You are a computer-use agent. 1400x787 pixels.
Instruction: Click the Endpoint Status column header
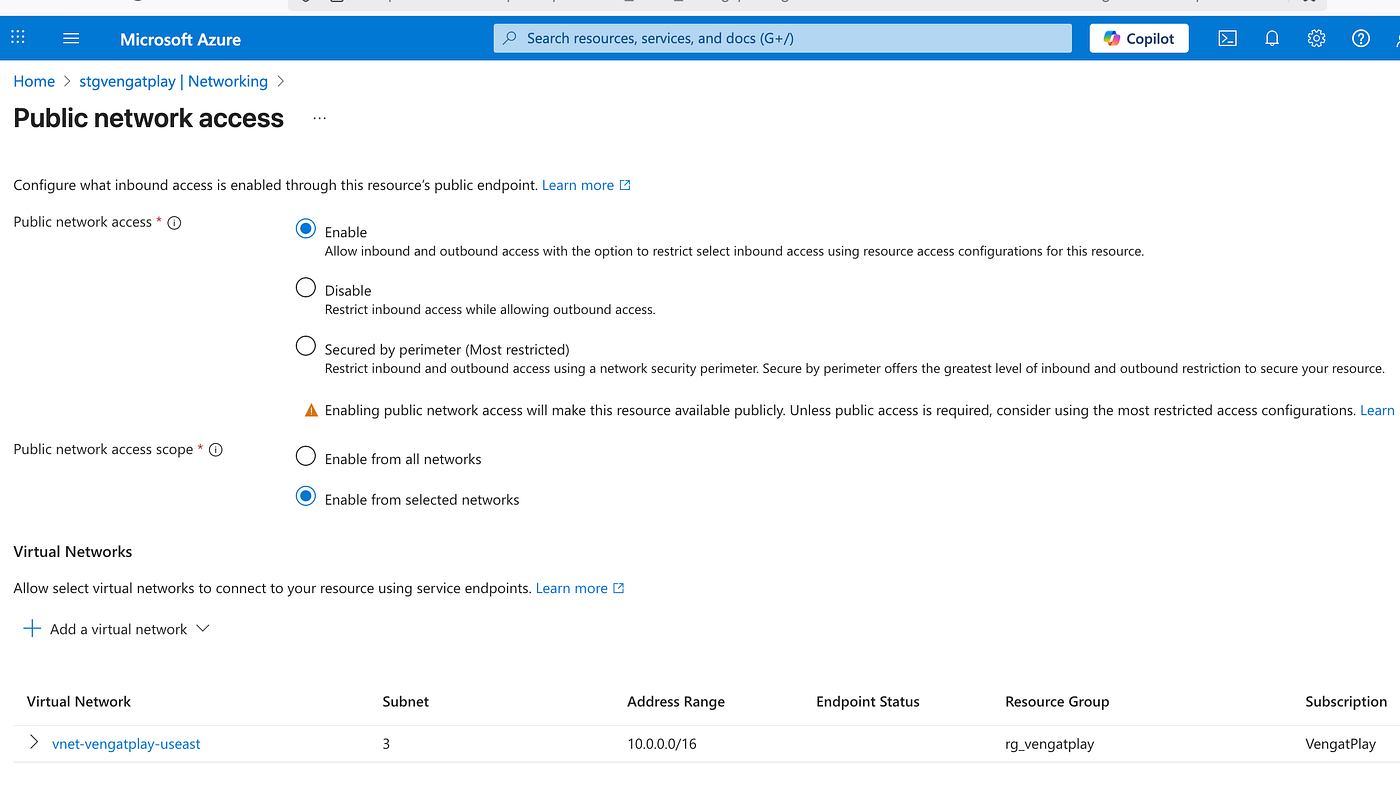tap(868, 701)
